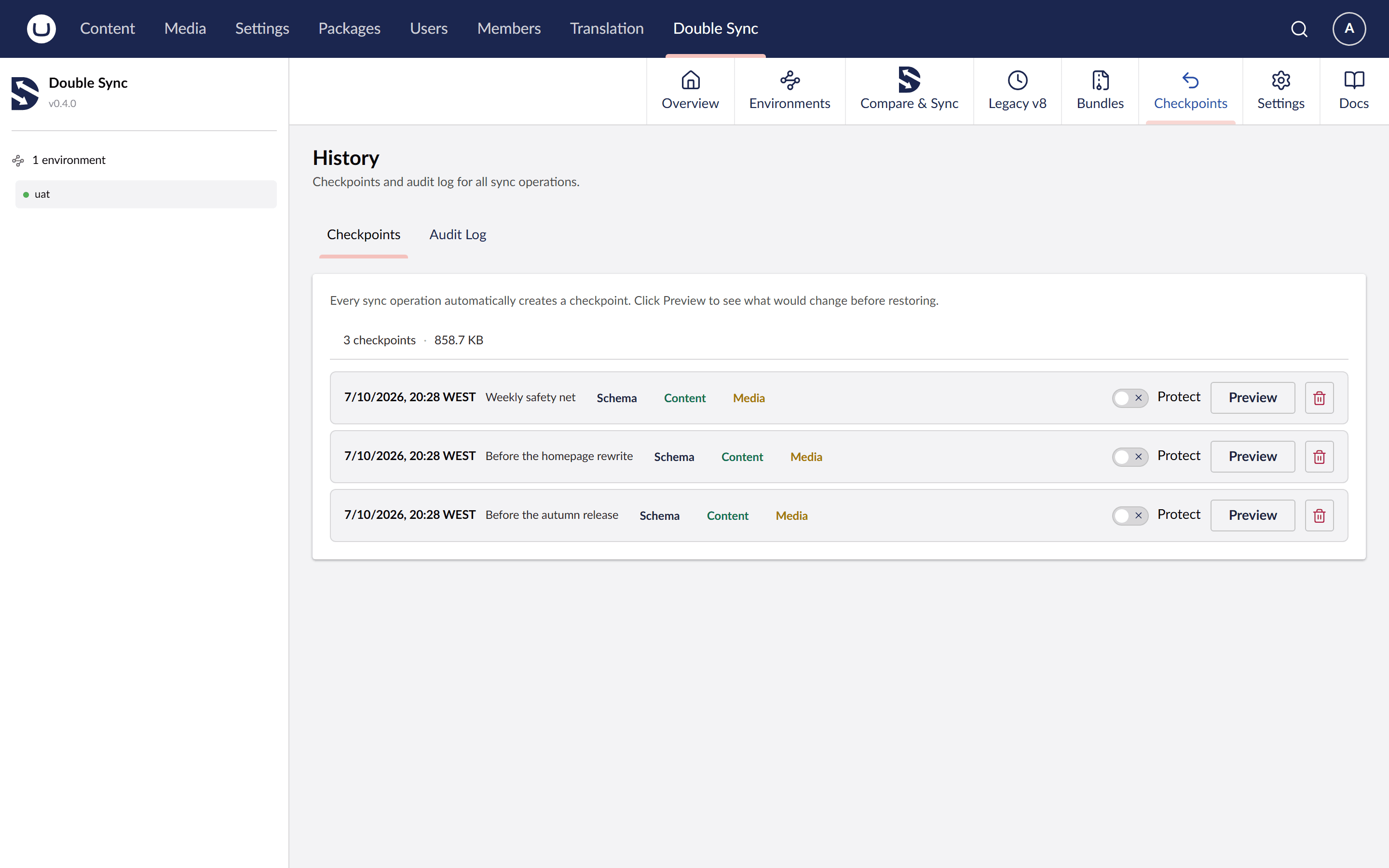Open the Content top menu
The height and width of the screenshot is (868, 1389).
[108, 29]
